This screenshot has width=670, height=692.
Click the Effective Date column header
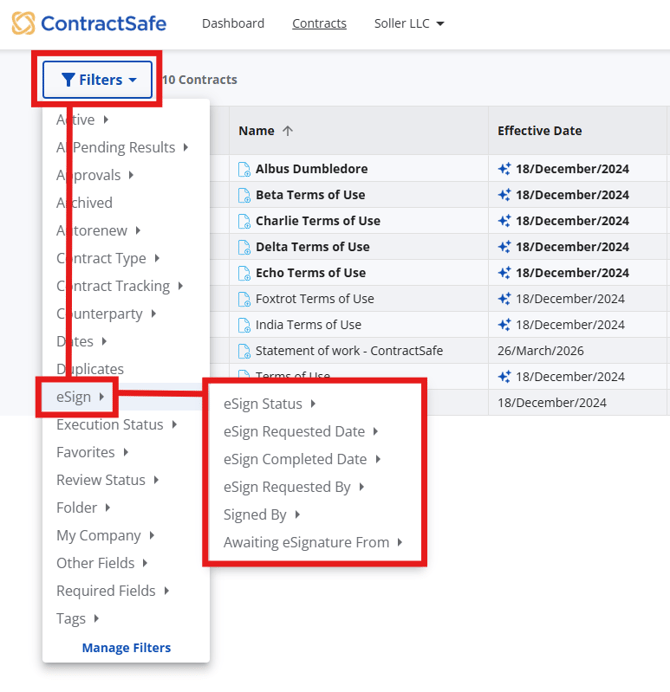(x=539, y=131)
